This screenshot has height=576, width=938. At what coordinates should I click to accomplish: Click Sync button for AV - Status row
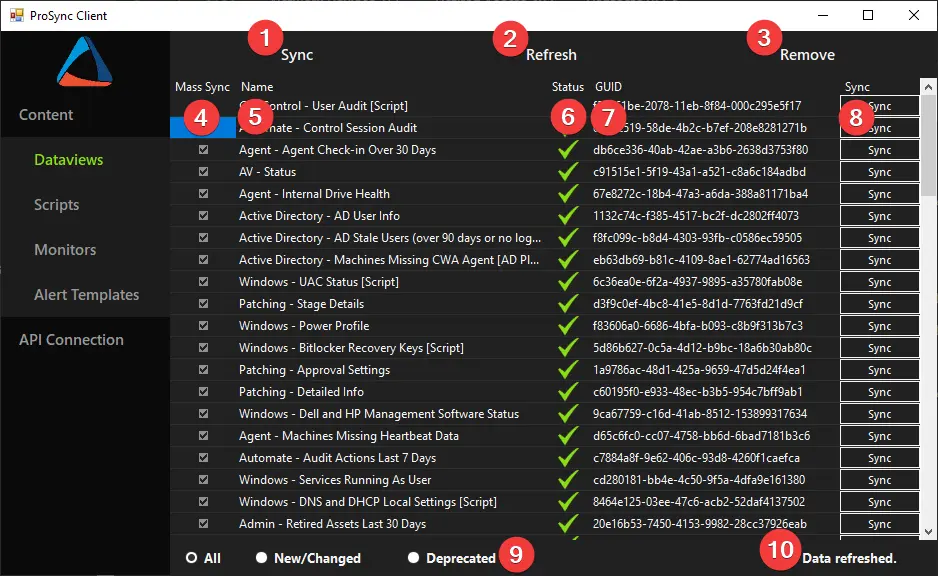[x=879, y=172]
